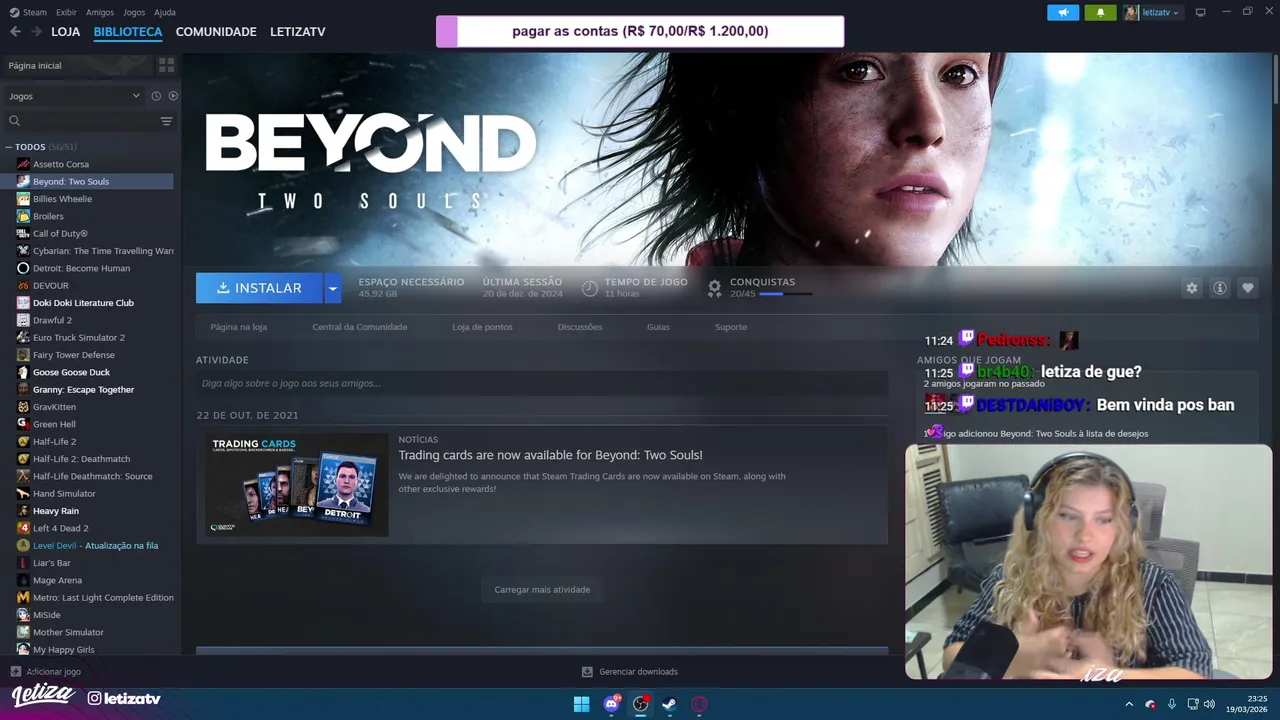Open the Jogos category dropdown

[x=74, y=96]
